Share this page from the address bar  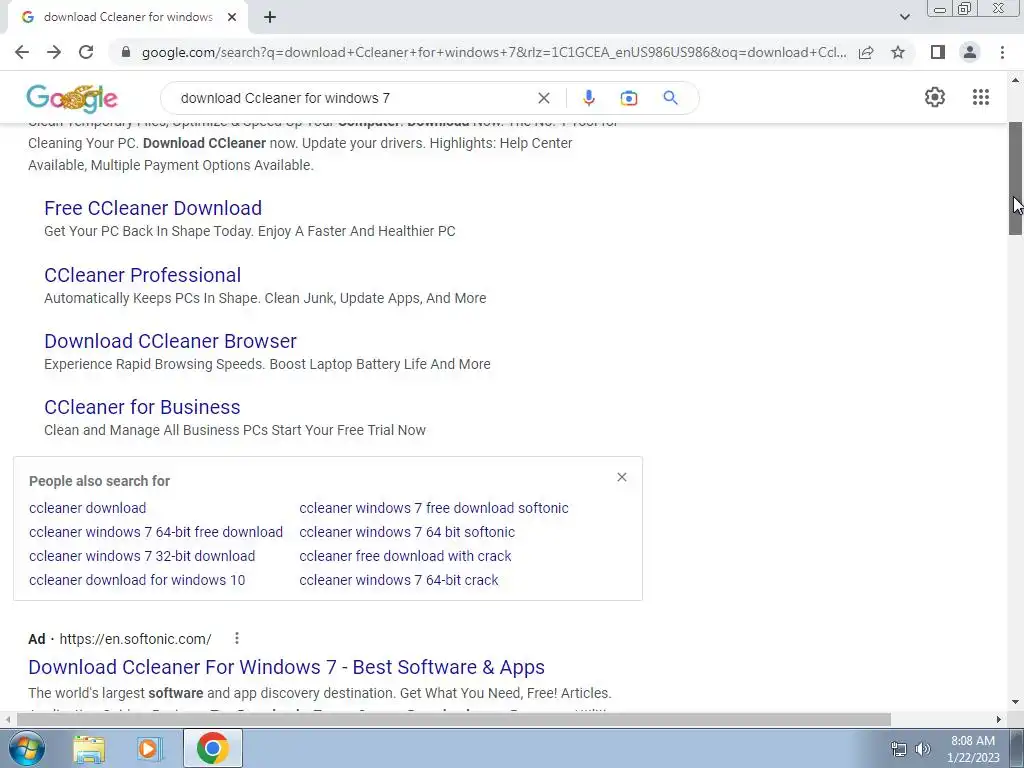(866, 52)
